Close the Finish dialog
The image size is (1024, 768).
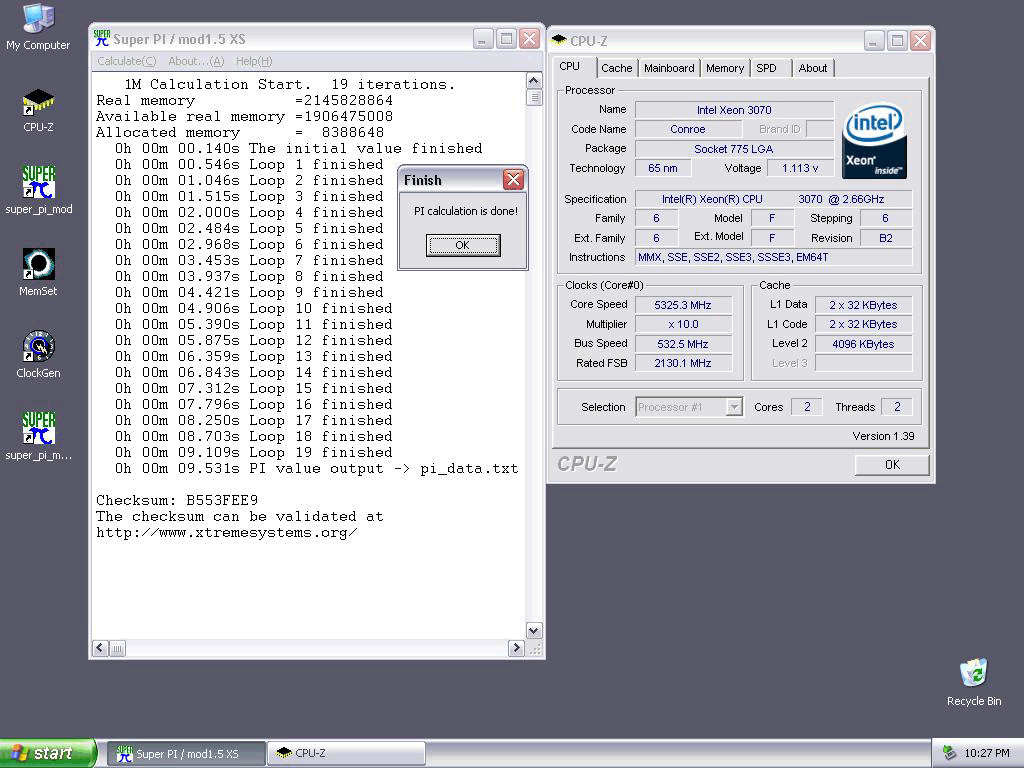click(x=513, y=180)
